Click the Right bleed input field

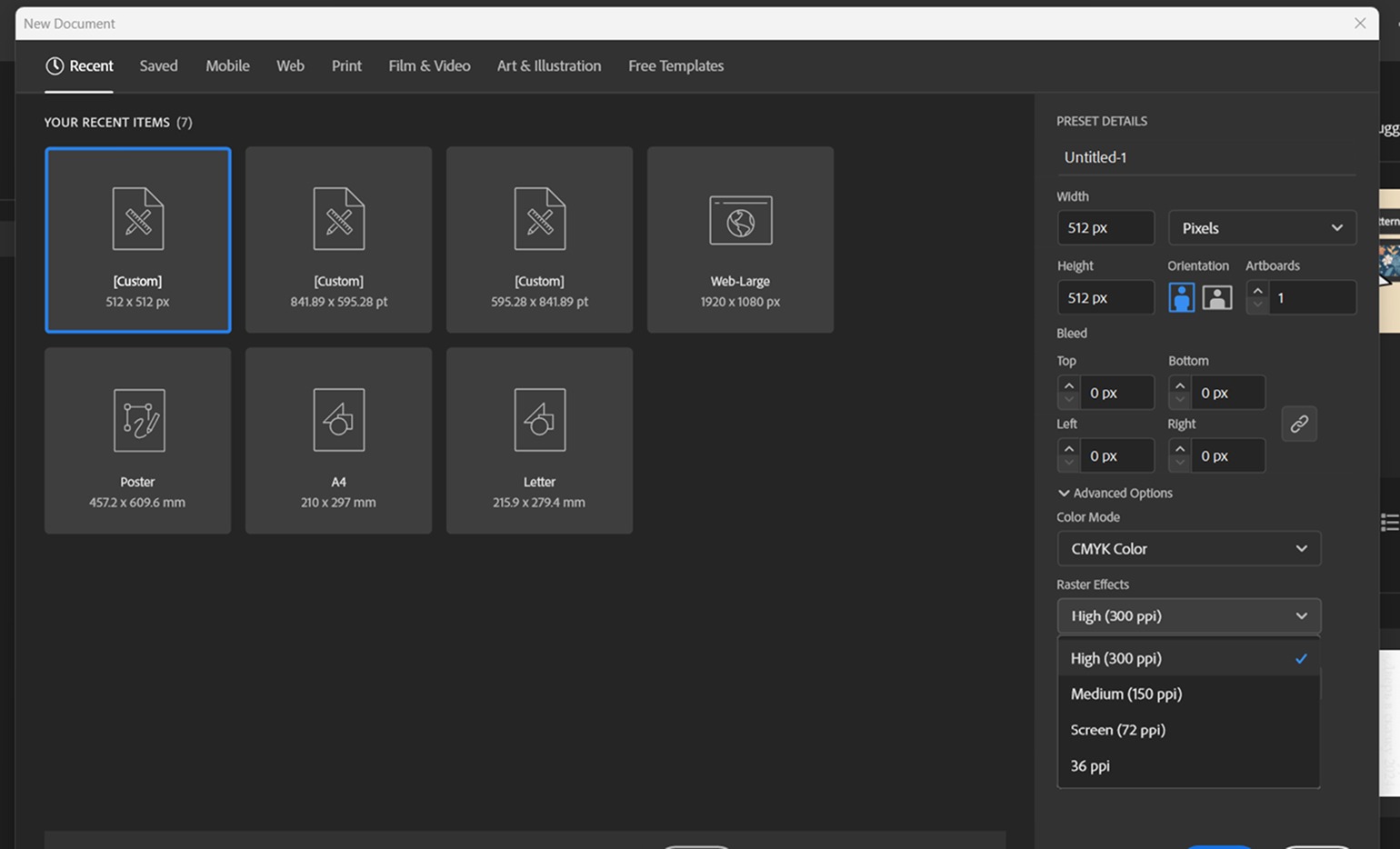click(x=1228, y=455)
